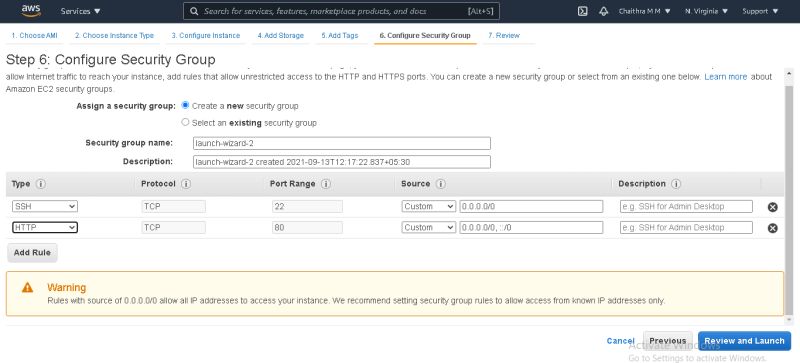The image size is (800, 363).
Task: Open the Chaithra M M account menu
Action: point(645,11)
